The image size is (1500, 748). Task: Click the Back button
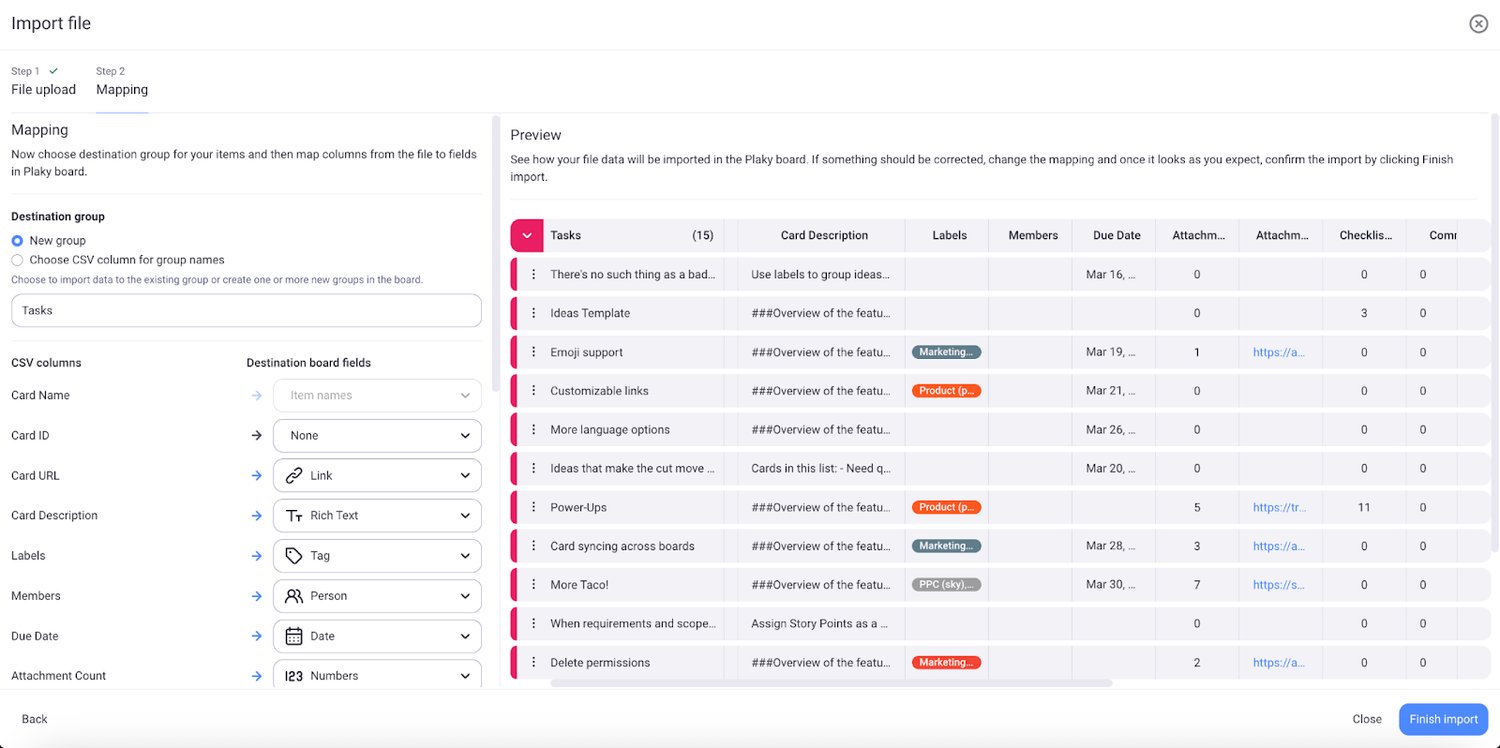[35, 719]
